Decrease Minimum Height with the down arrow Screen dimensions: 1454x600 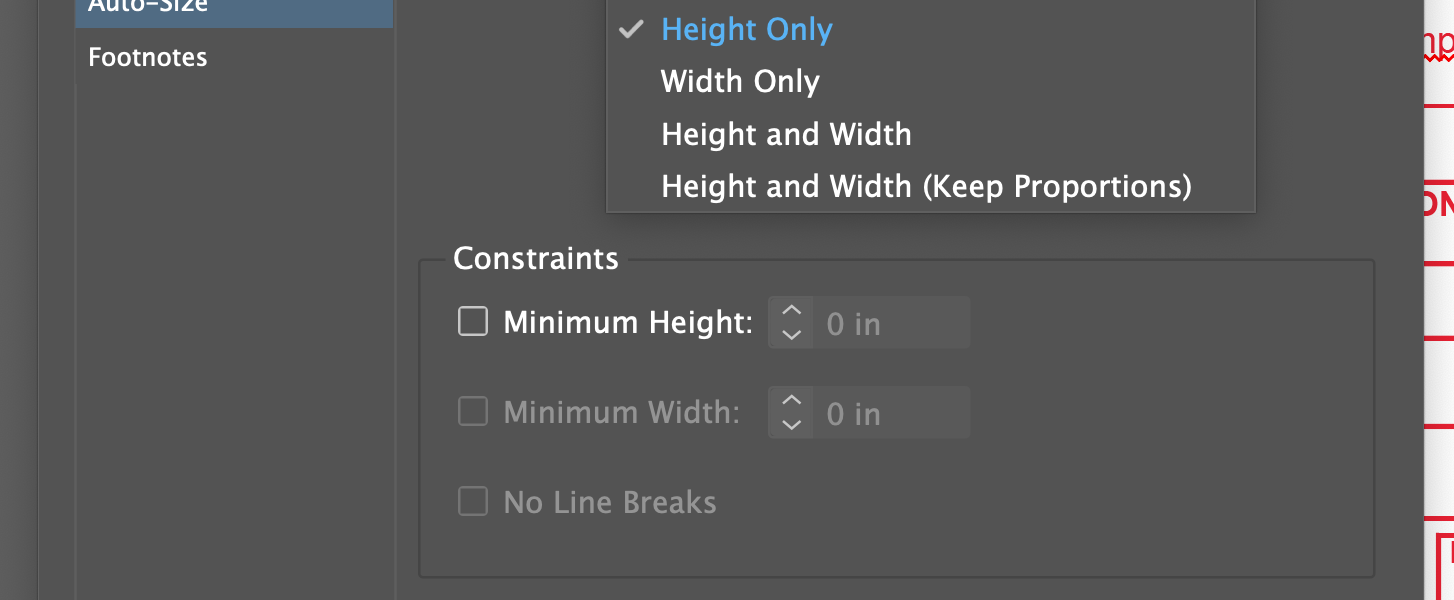tap(791, 335)
